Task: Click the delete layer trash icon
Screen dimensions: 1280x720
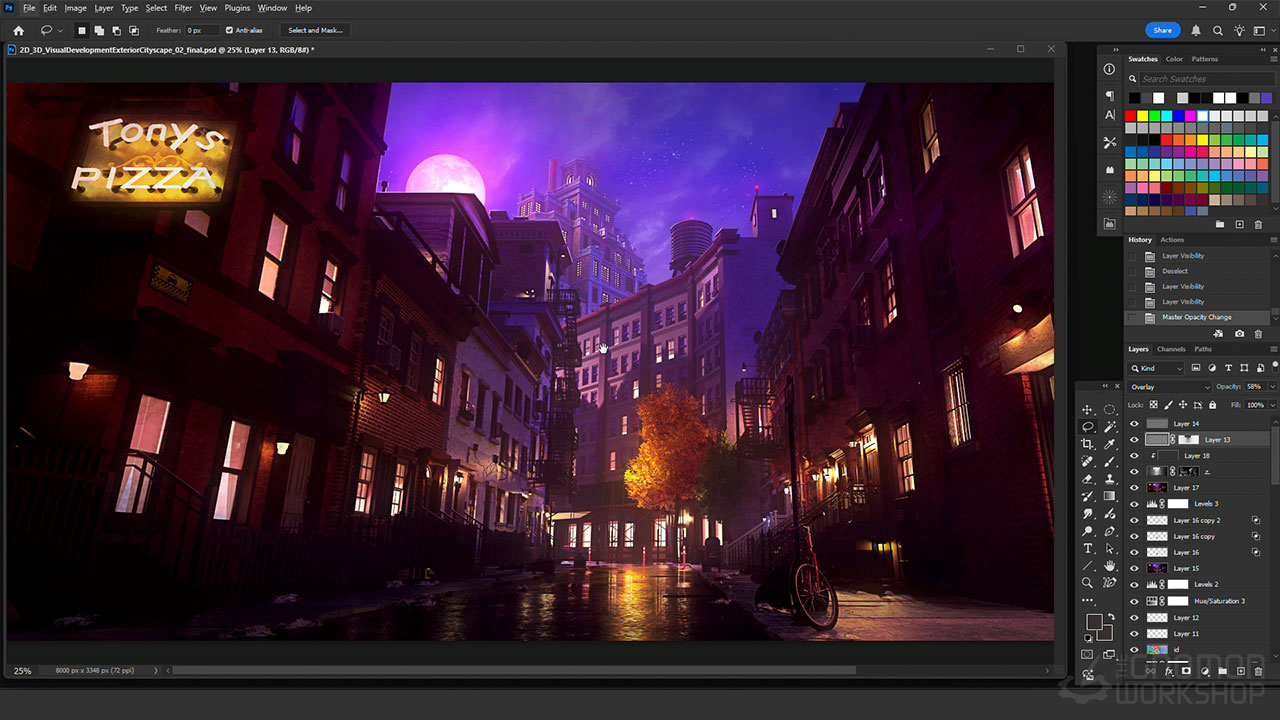Action: click(1258, 671)
